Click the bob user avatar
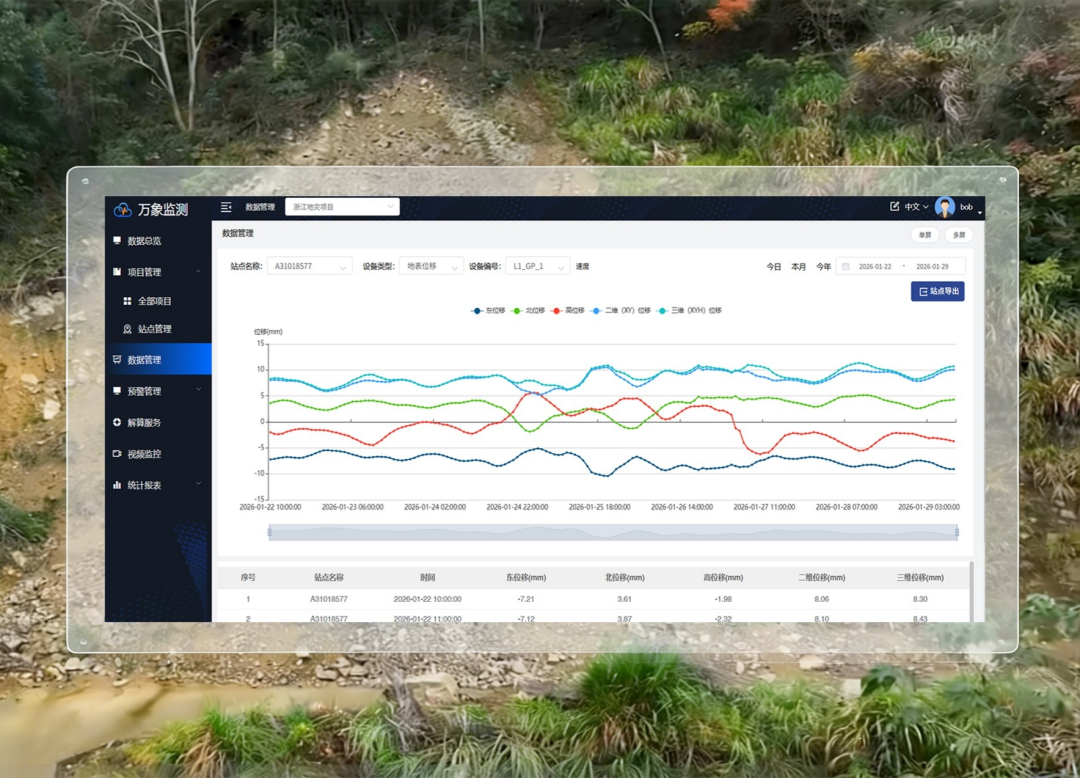The height and width of the screenshot is (778, 1080). pyautogui.click(x=944, y=207)
